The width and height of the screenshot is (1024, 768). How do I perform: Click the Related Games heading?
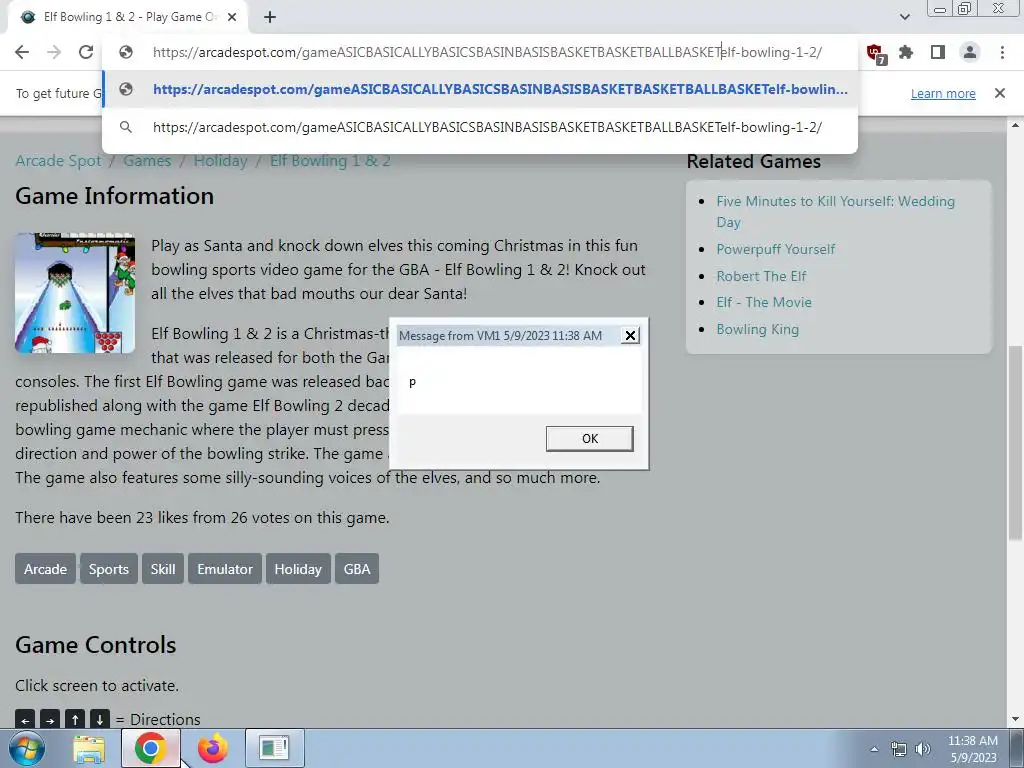click(754, 161)
